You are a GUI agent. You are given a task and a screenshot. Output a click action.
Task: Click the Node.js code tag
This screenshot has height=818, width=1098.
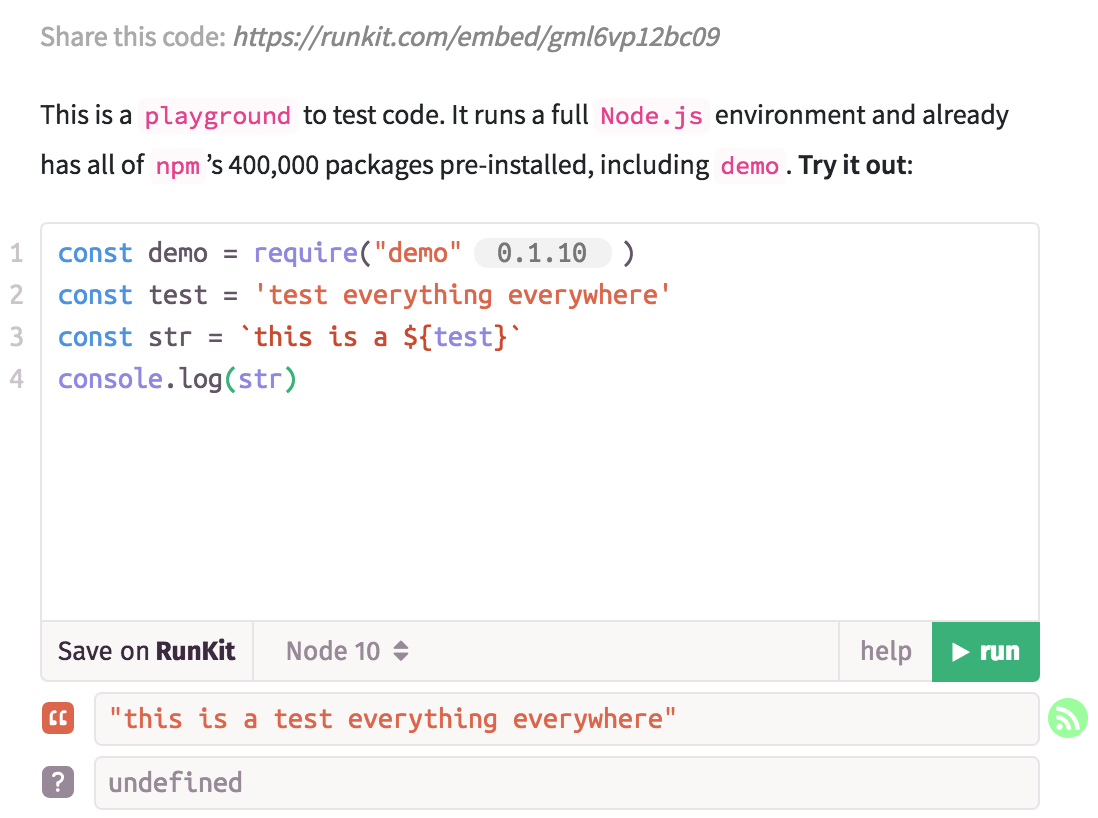pos(651,116)
